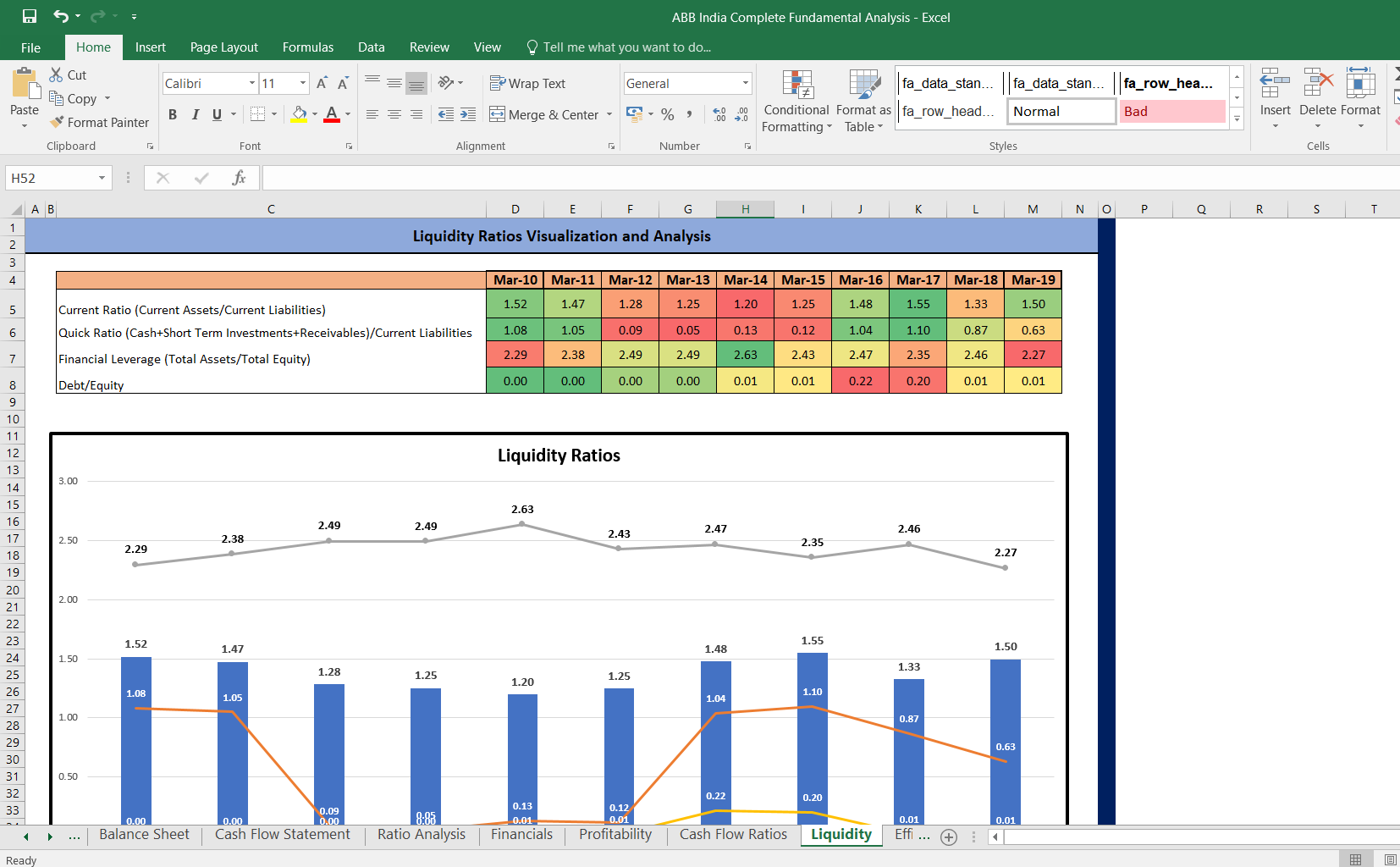This screenshot has height=867, width=1400.
Task: Open the Cash Flow Ratios sheet tab
Action: tap(733, 834)
